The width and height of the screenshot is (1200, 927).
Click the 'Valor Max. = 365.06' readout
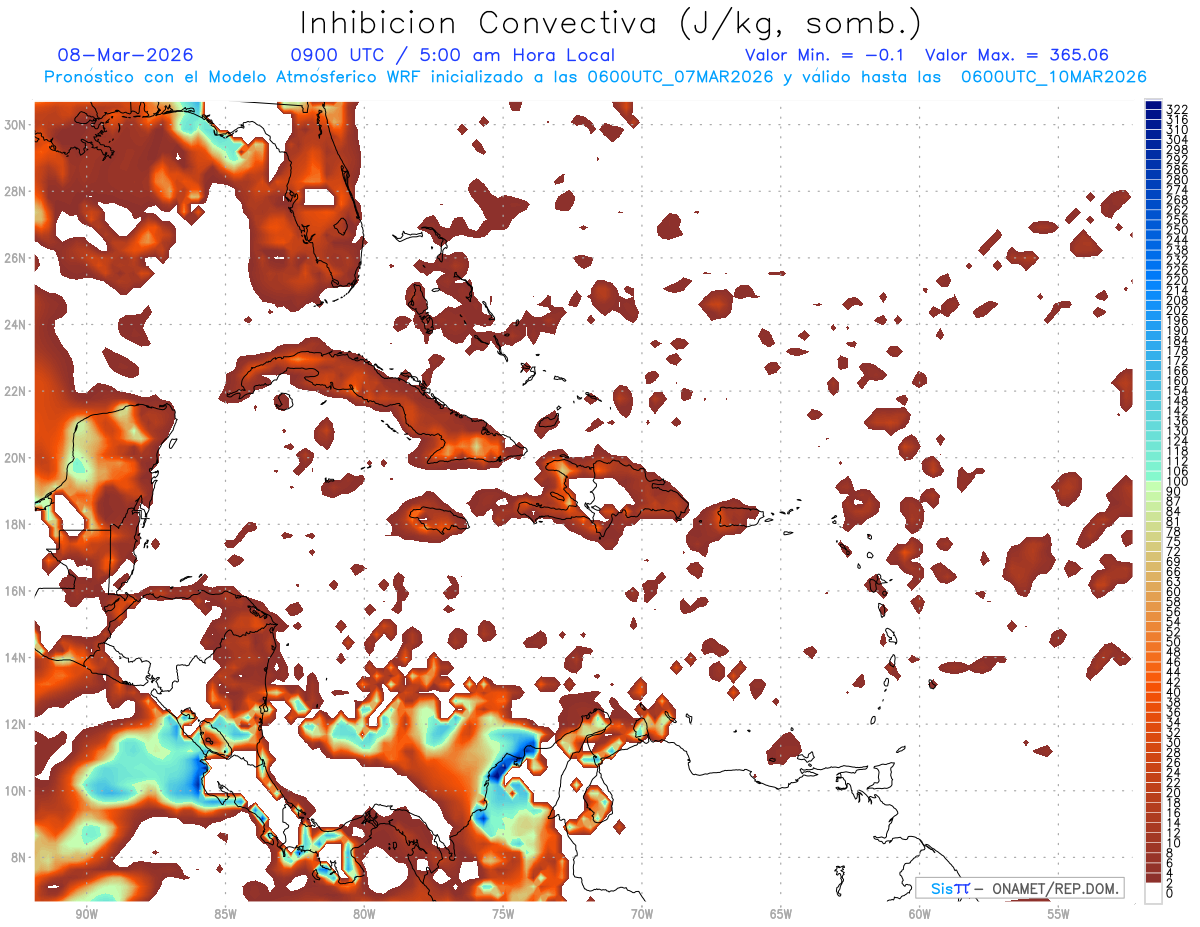1016,55
